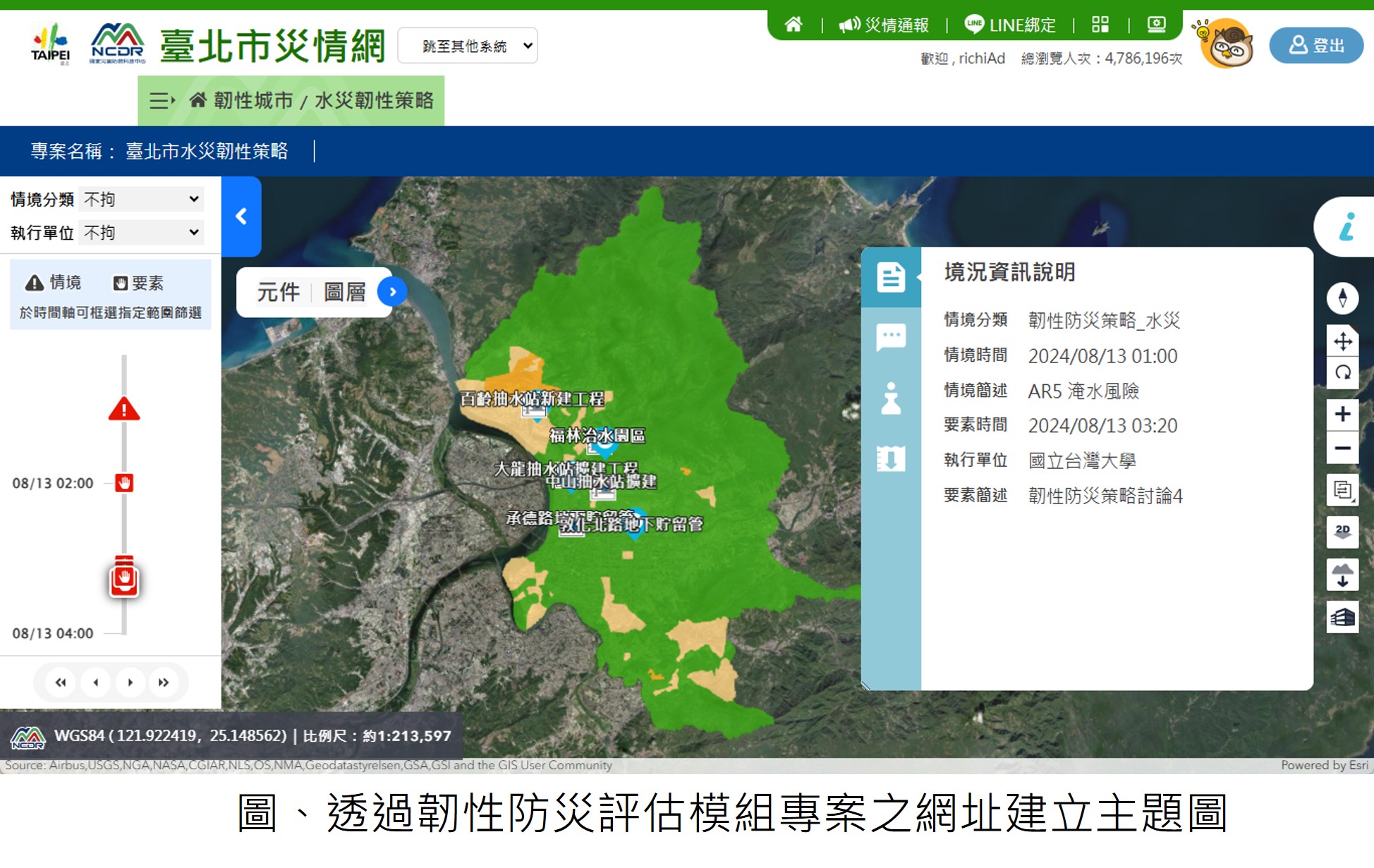Click the 福林治水園區 map label
This screenshot has width=1374, height=868.
[597, 435]
